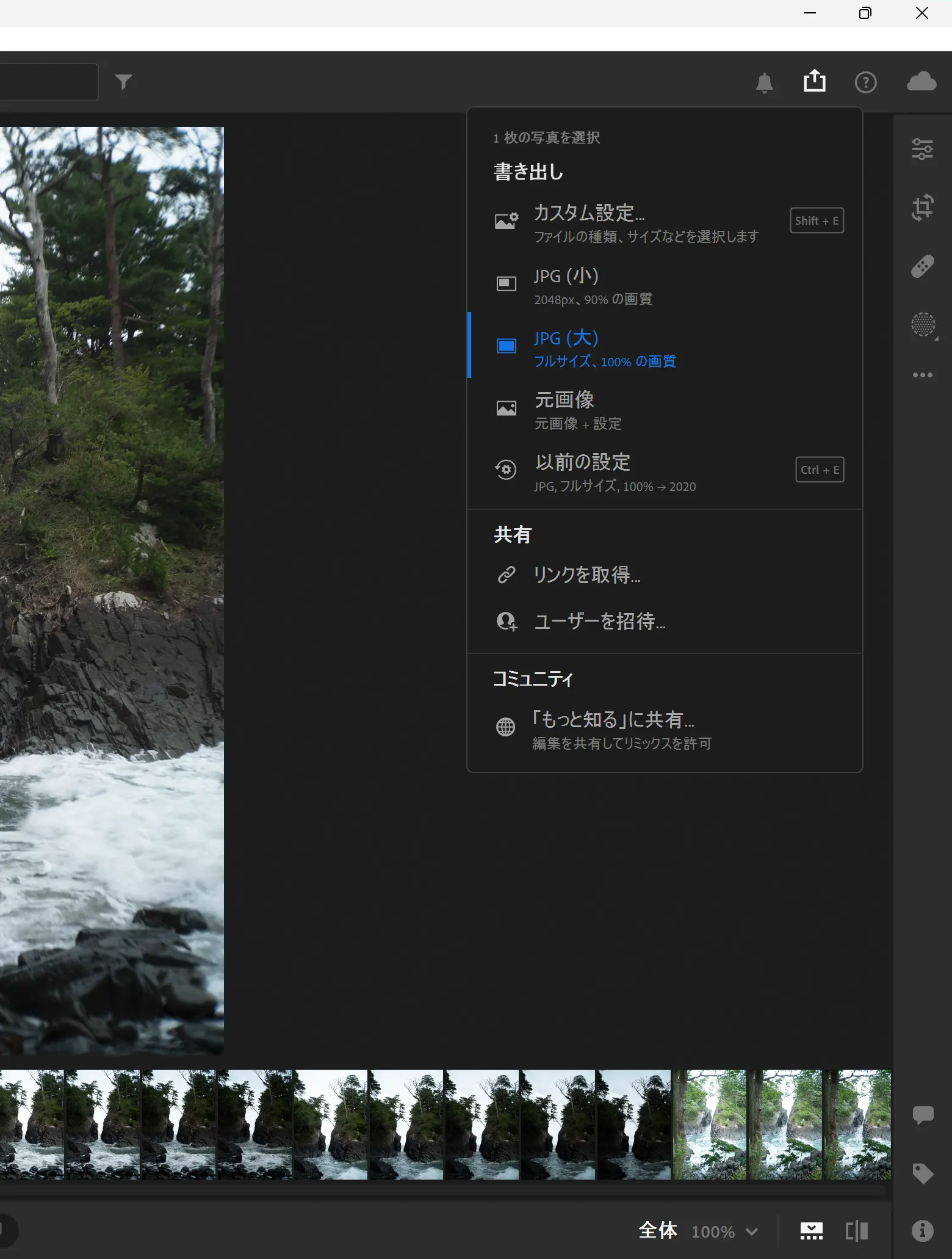The height and width of the screenshot is (1259, 952).
Task: Open the Edit sliders panel
Action: click(x=922, y=149)
